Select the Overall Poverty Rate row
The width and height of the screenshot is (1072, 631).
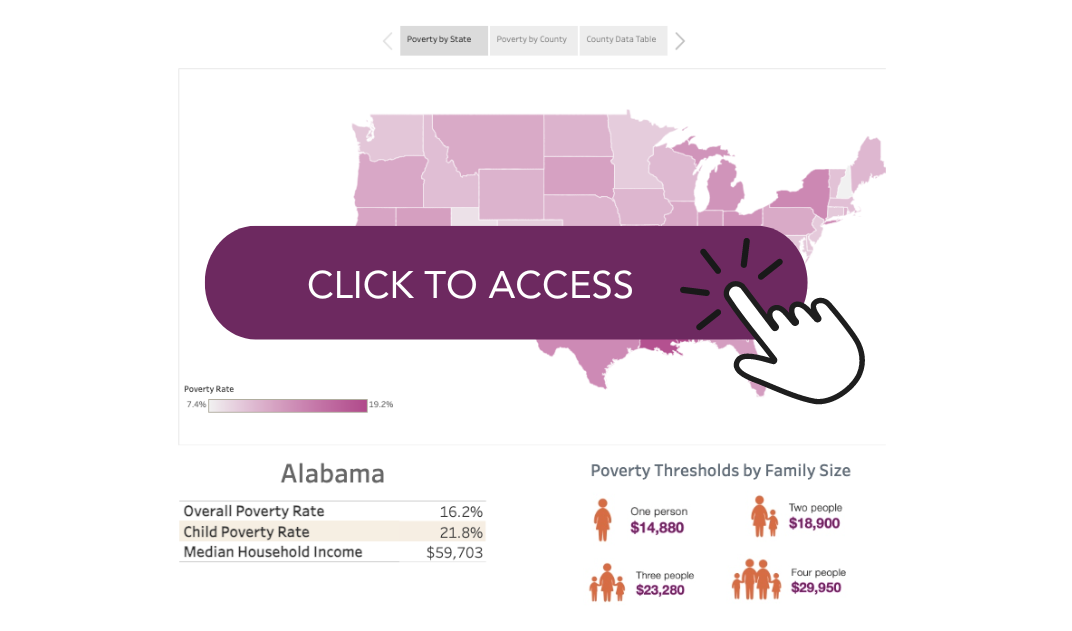pos(332,511)
